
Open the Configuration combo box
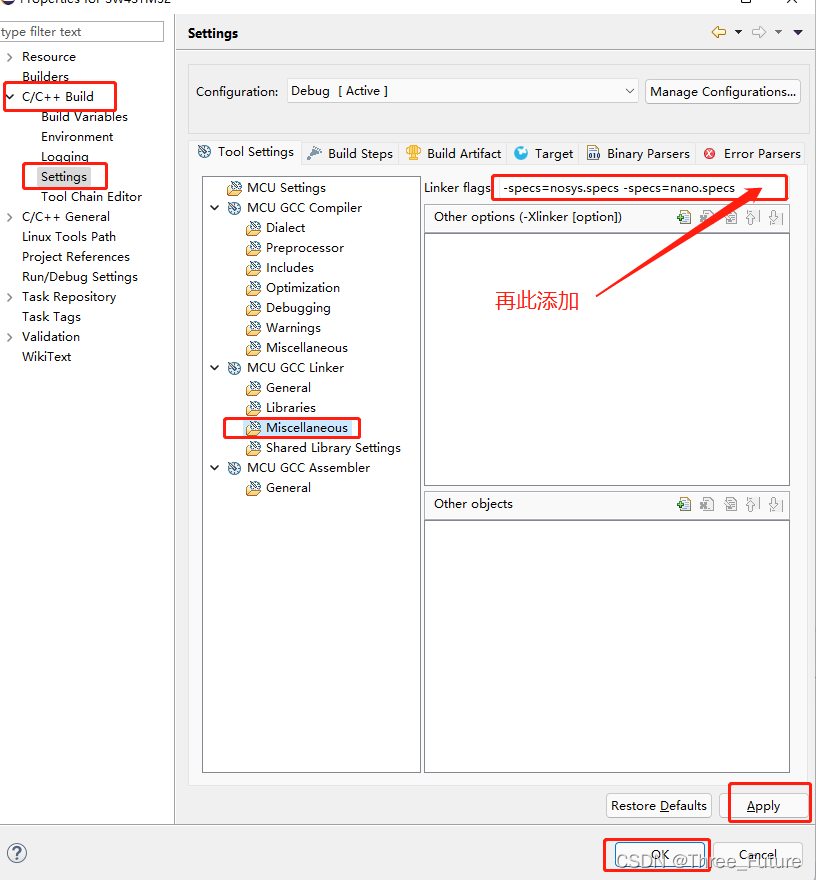[x=463, y=91]
